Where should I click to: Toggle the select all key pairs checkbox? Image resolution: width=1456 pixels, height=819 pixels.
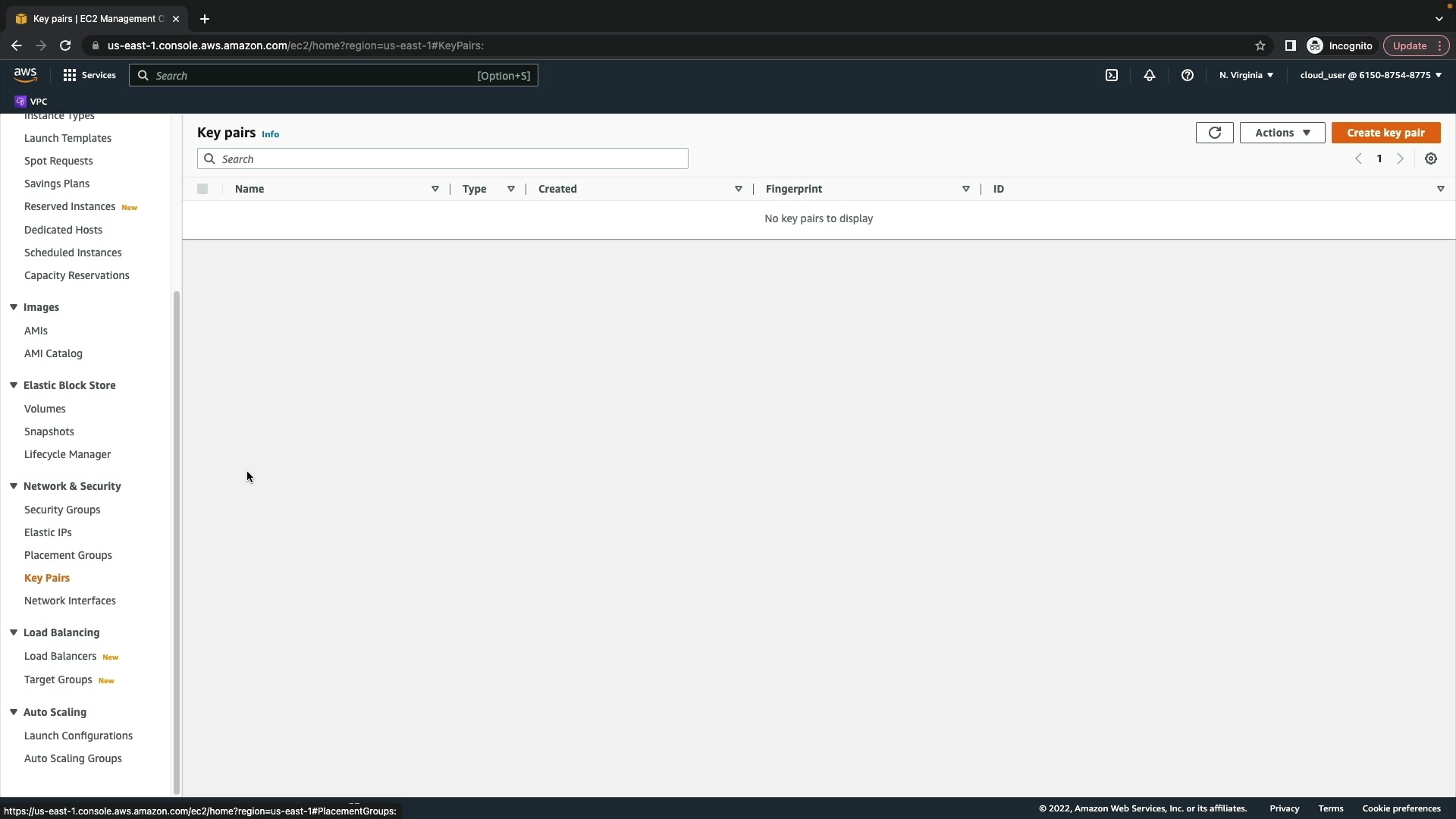(202, 189)
